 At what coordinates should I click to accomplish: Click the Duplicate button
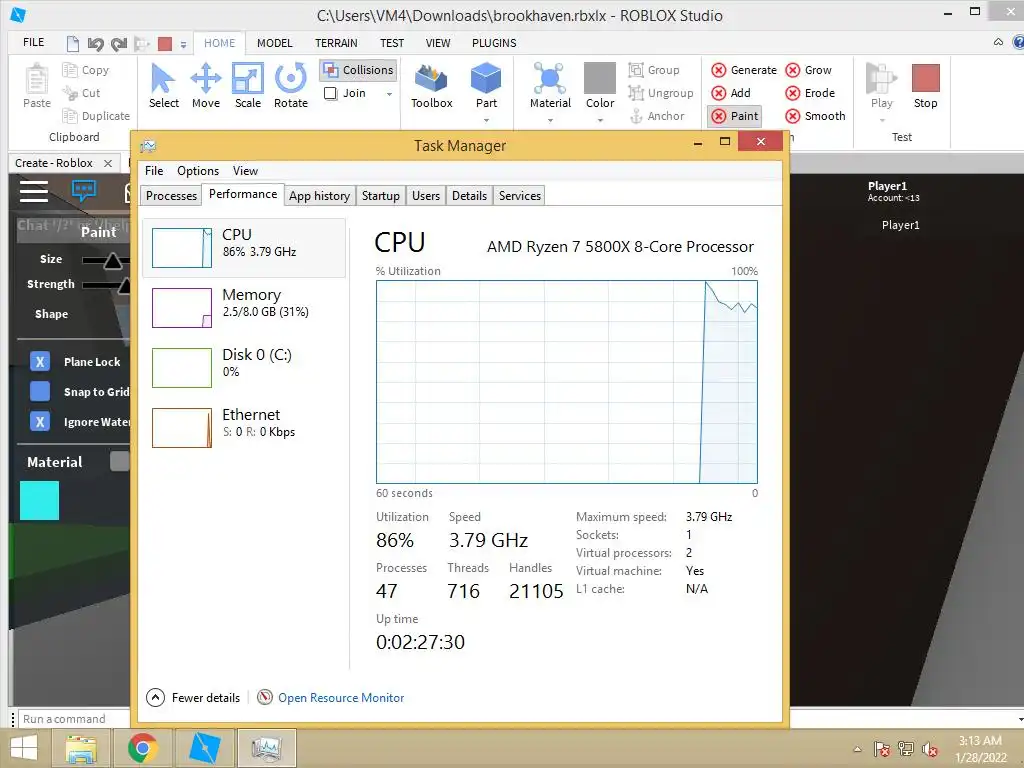coord(96,116)
